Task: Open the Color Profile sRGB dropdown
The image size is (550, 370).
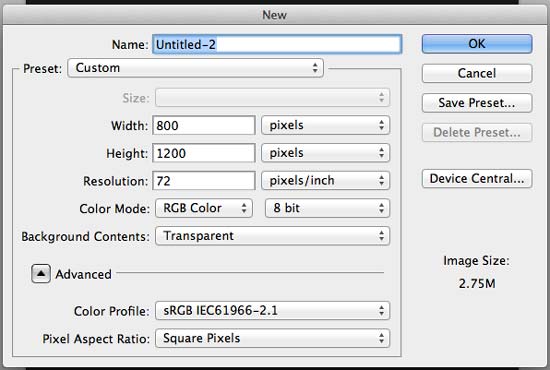Action: [273, 311]
